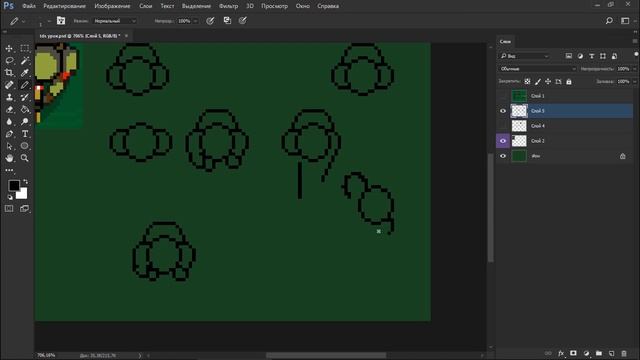The image size is (640, 360).
Task: Select the Move tool
Action: coord(9,49)
